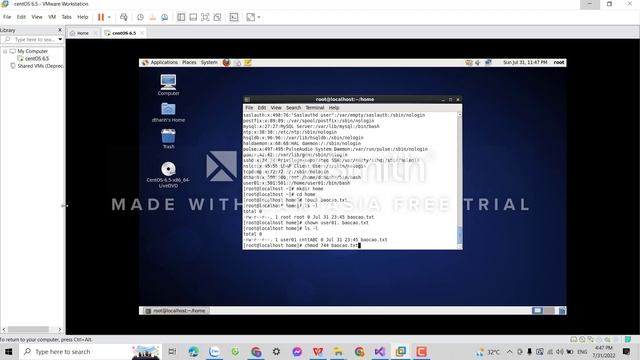Open the terminal window File menu
The image size is (640, 360).
(249, 108)
